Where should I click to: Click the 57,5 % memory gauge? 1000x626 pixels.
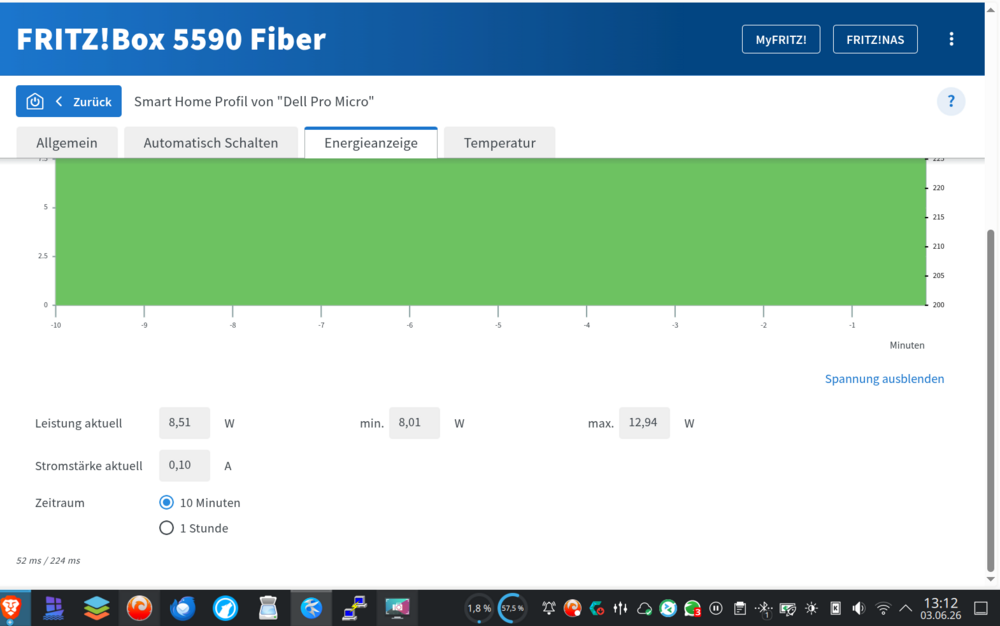tap(512, 608)
